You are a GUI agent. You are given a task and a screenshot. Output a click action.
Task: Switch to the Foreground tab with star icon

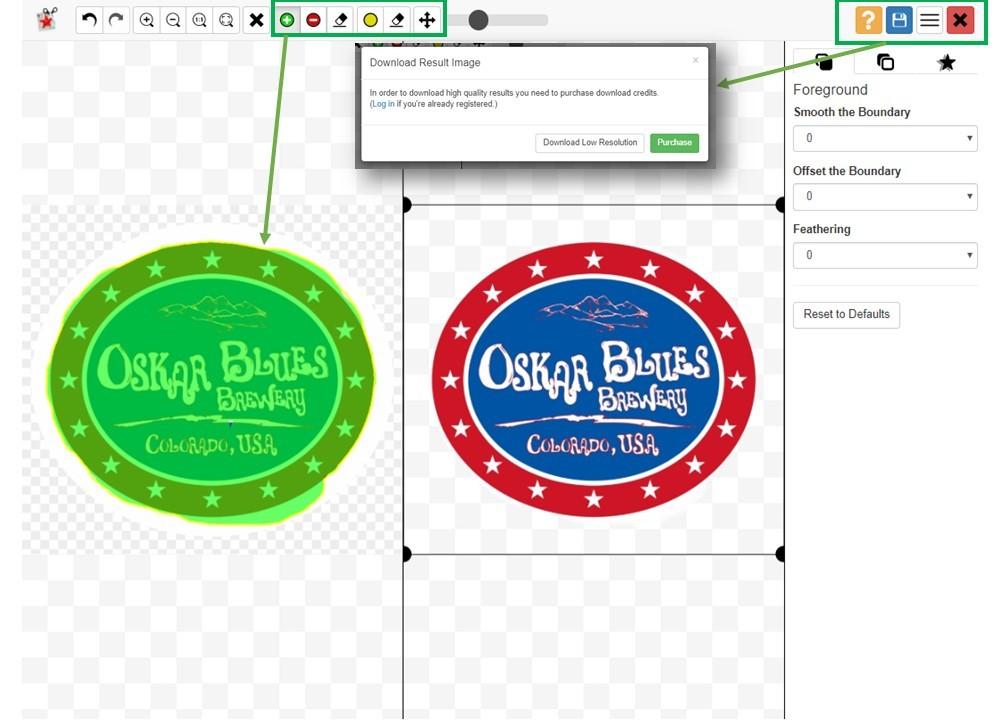click(x=947, y=62)
